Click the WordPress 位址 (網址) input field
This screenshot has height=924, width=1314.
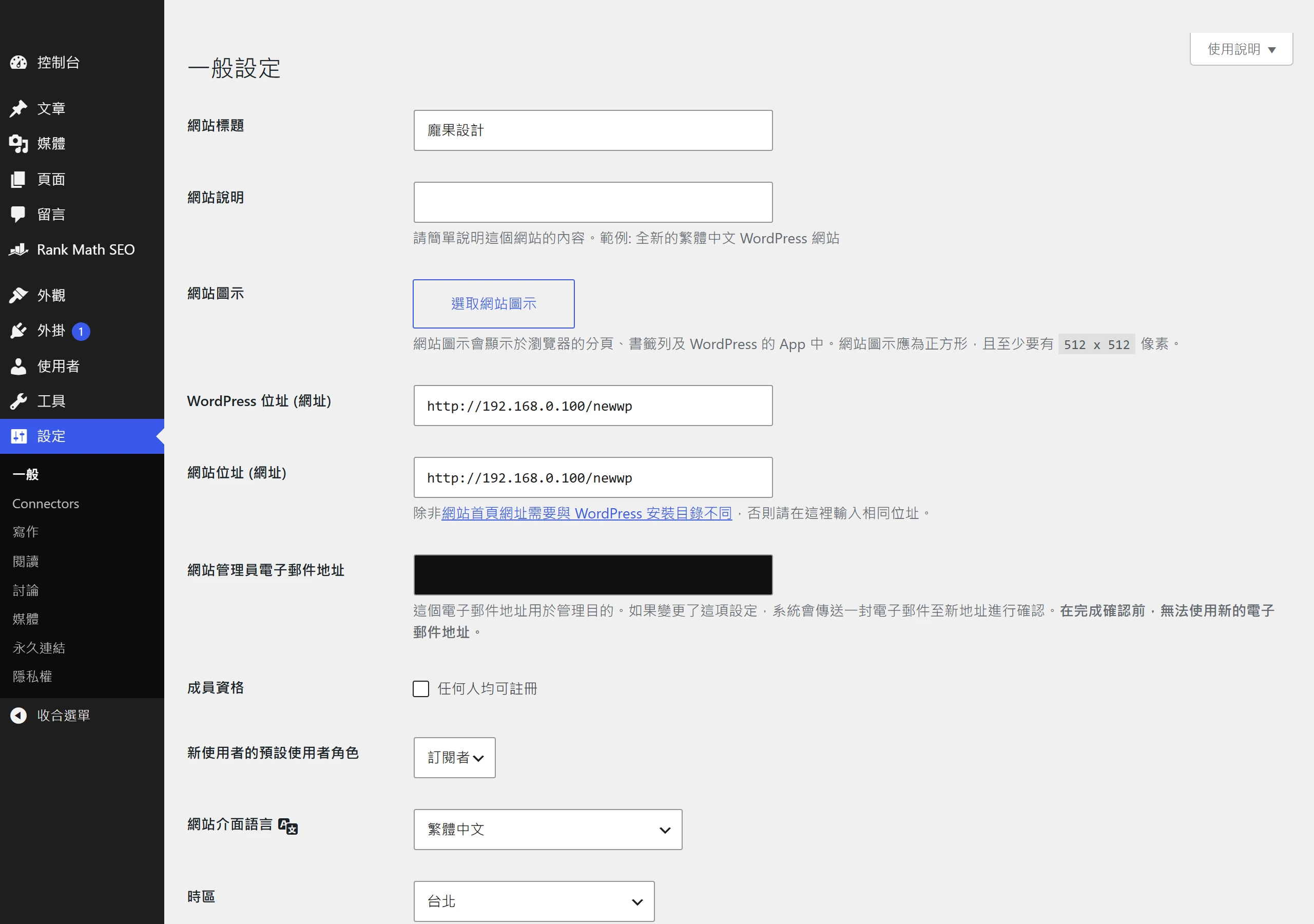593,406
